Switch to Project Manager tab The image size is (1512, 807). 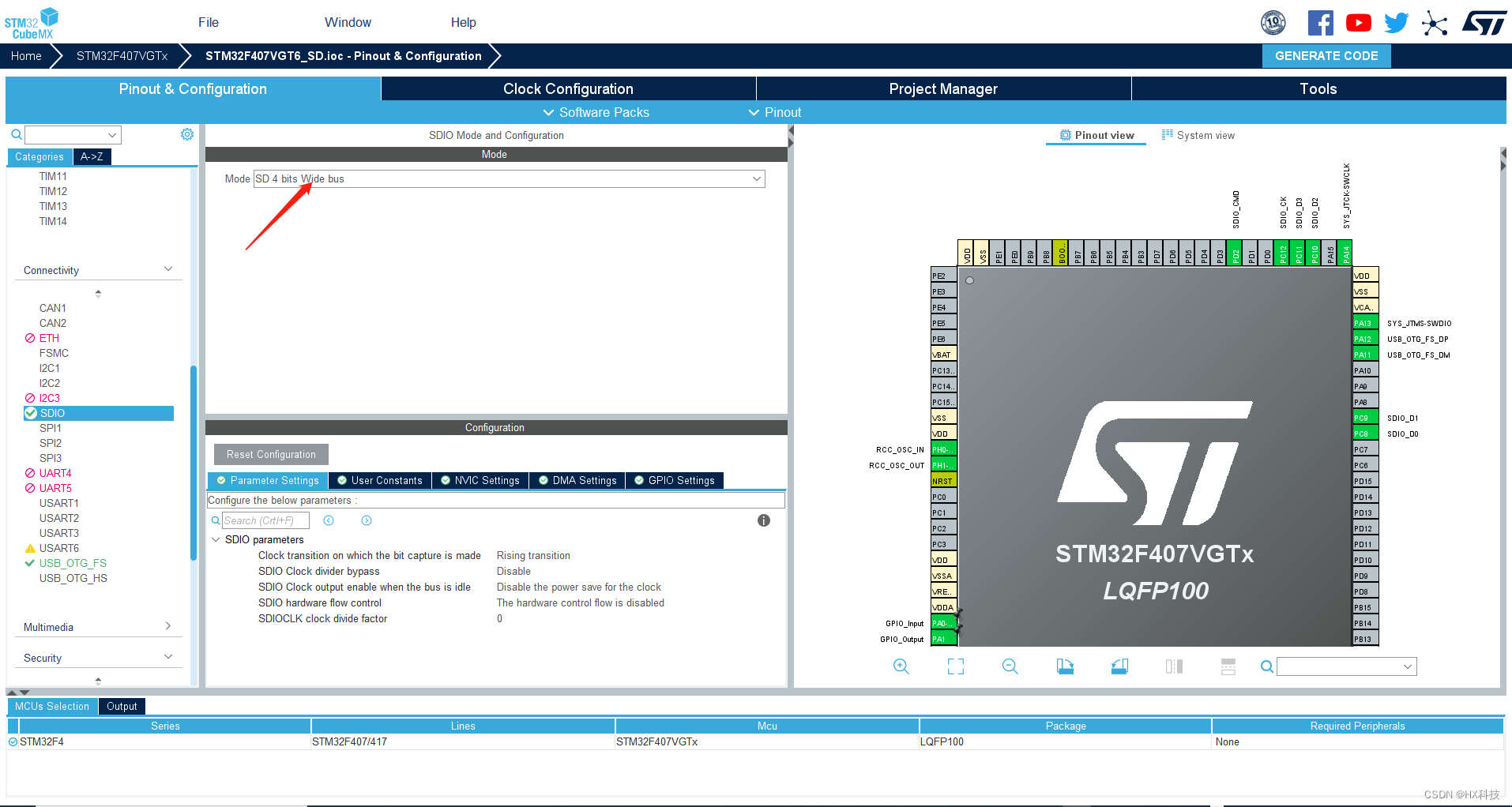click(943, 88)
